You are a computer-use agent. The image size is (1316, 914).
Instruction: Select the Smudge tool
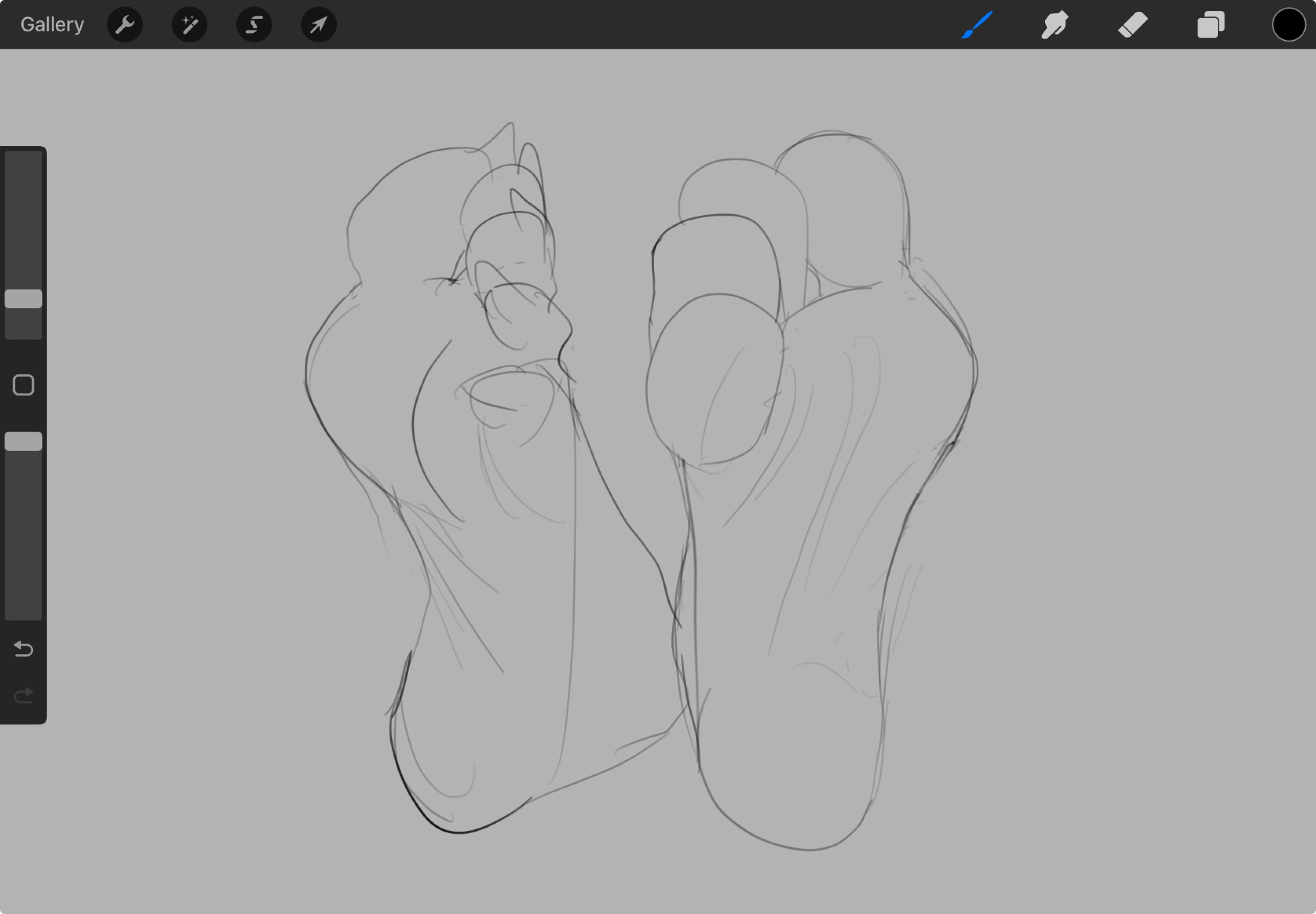1055,25
